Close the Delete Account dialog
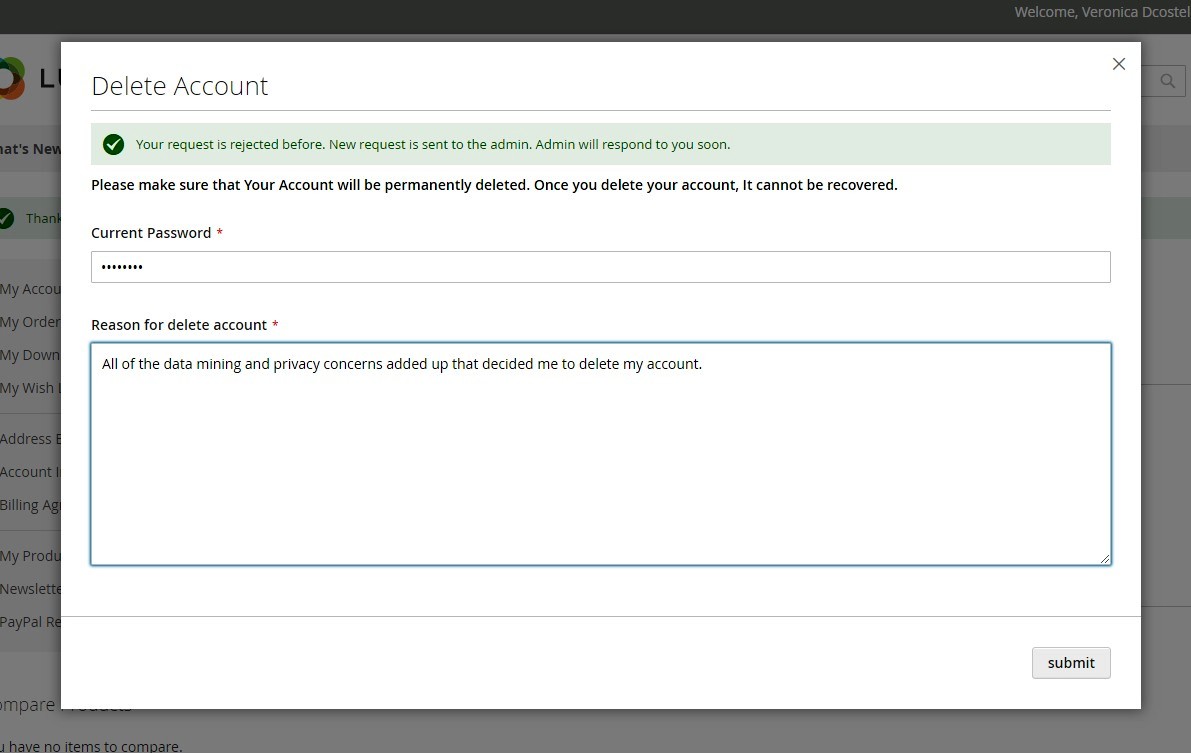This screenshot has width=1191, height=753. (1118, 64)
